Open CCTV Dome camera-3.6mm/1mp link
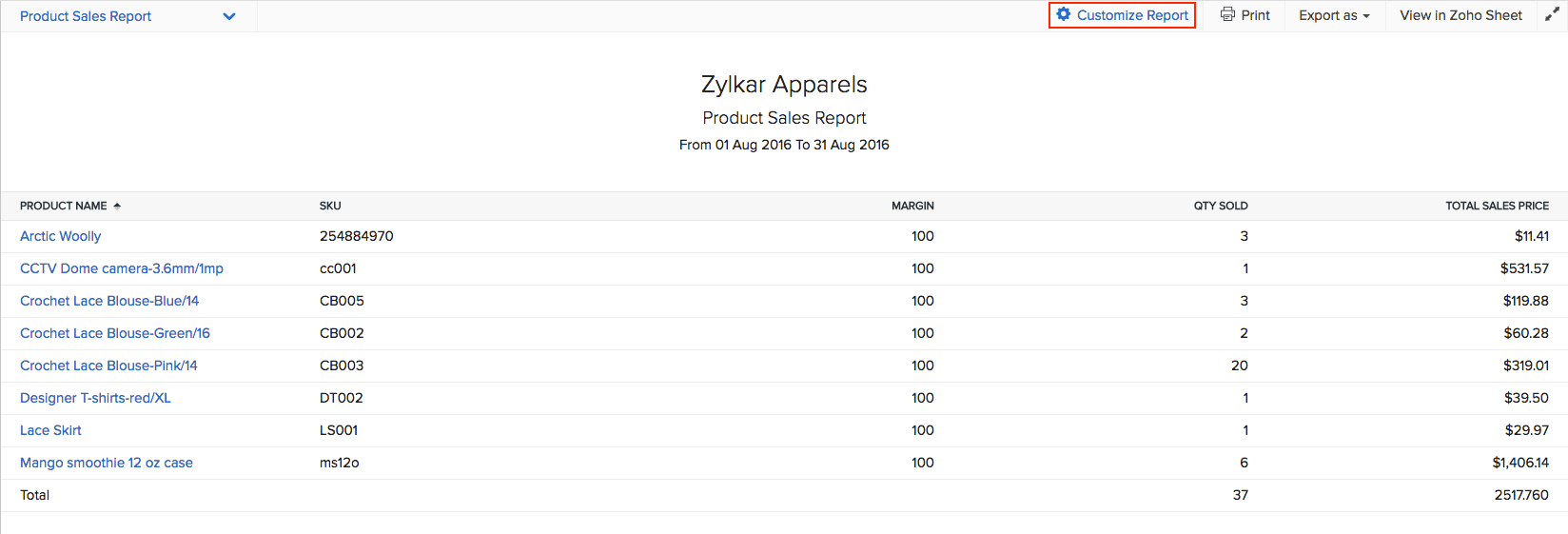Viewport: 1568px width, 534px height. (x=122, y=268)
